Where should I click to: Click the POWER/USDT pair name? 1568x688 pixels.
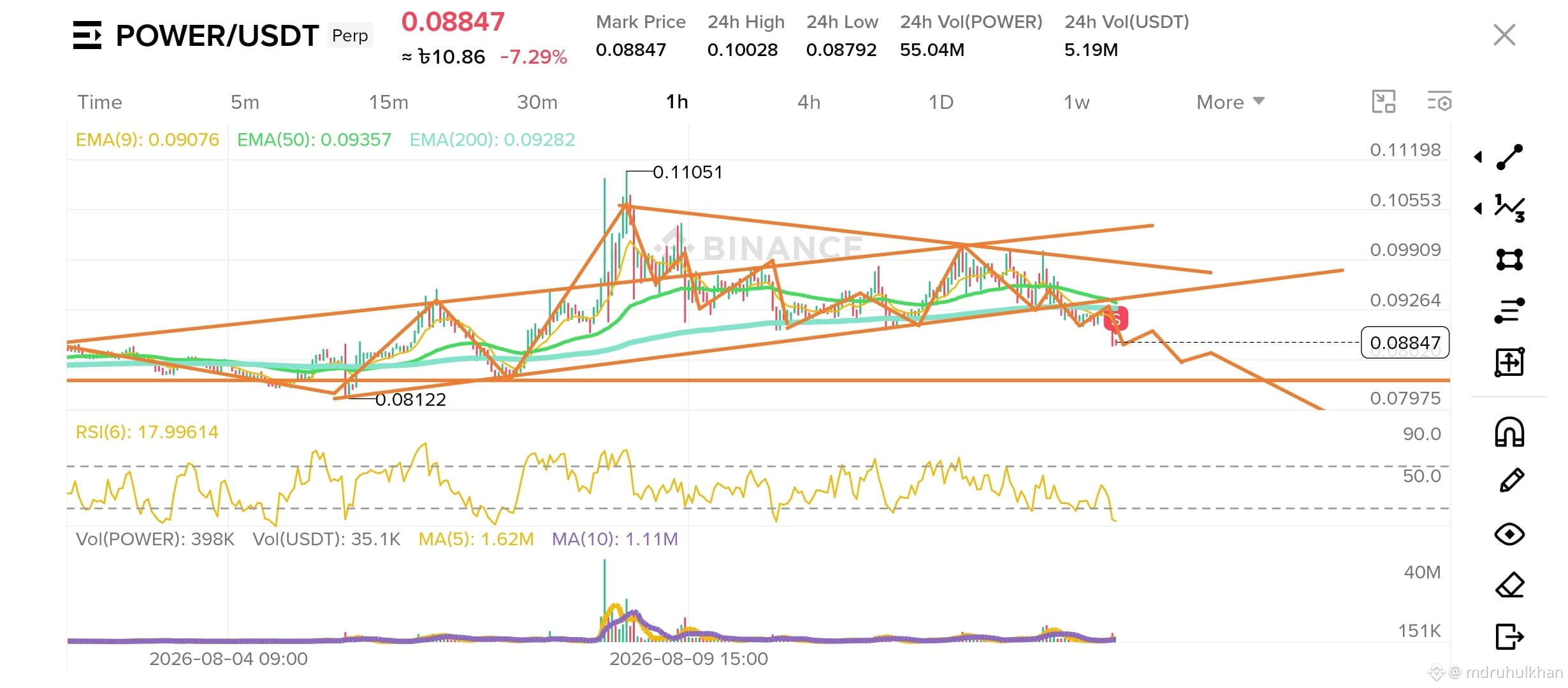tap(217, 36)
